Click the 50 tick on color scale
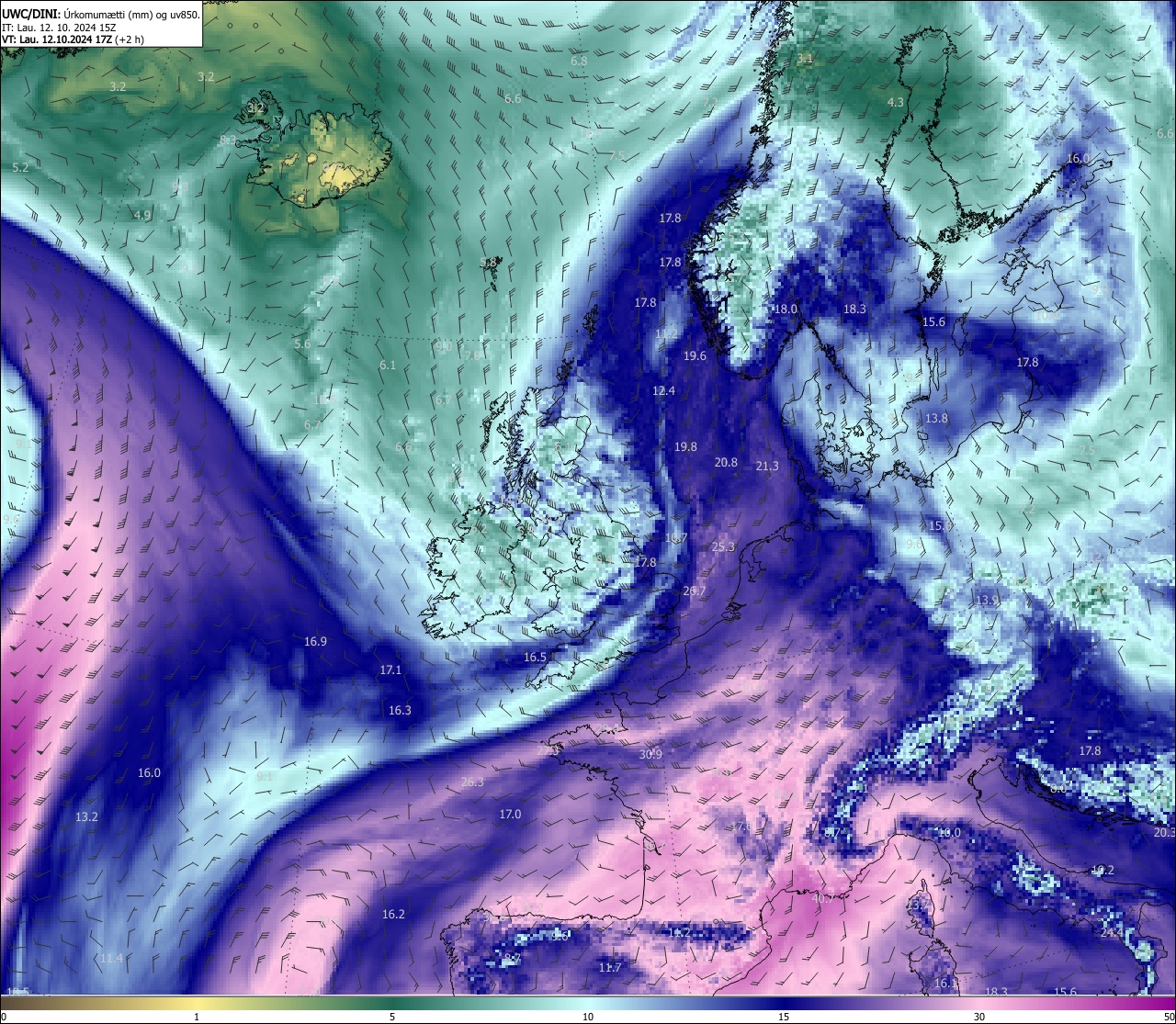The image size is (1176, 1024). (1169, 1017)
